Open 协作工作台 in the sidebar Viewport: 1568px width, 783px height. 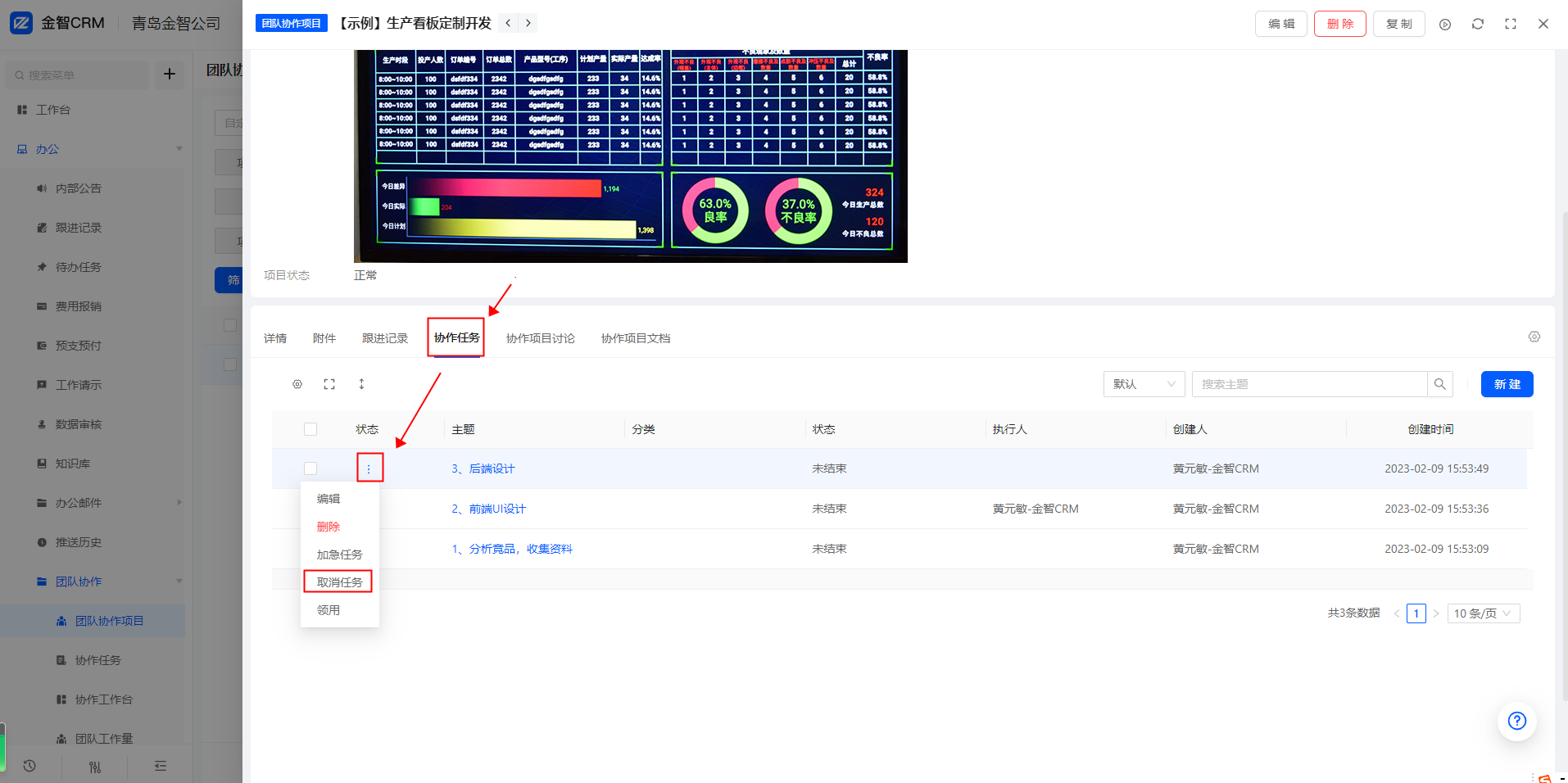pos(104,699)
